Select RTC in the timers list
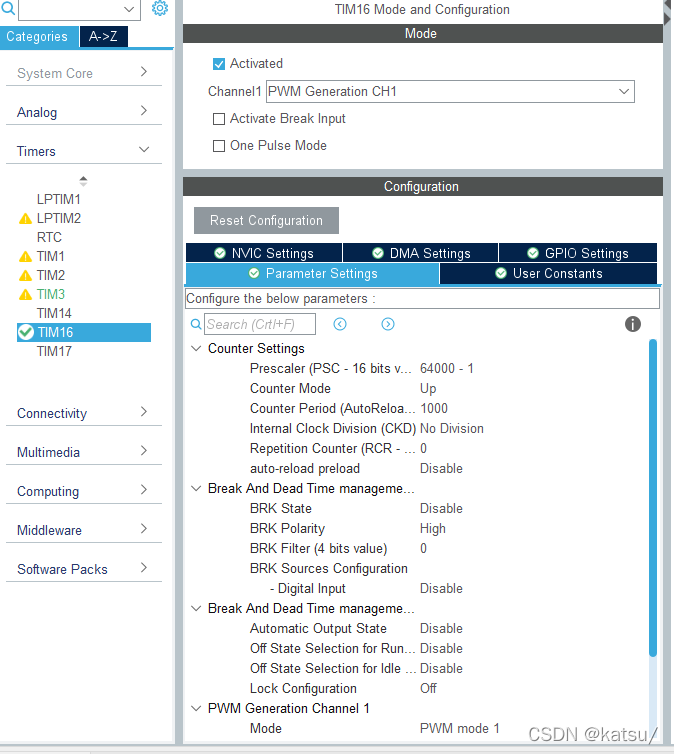 pyautogui.click(x=49, y=237)
